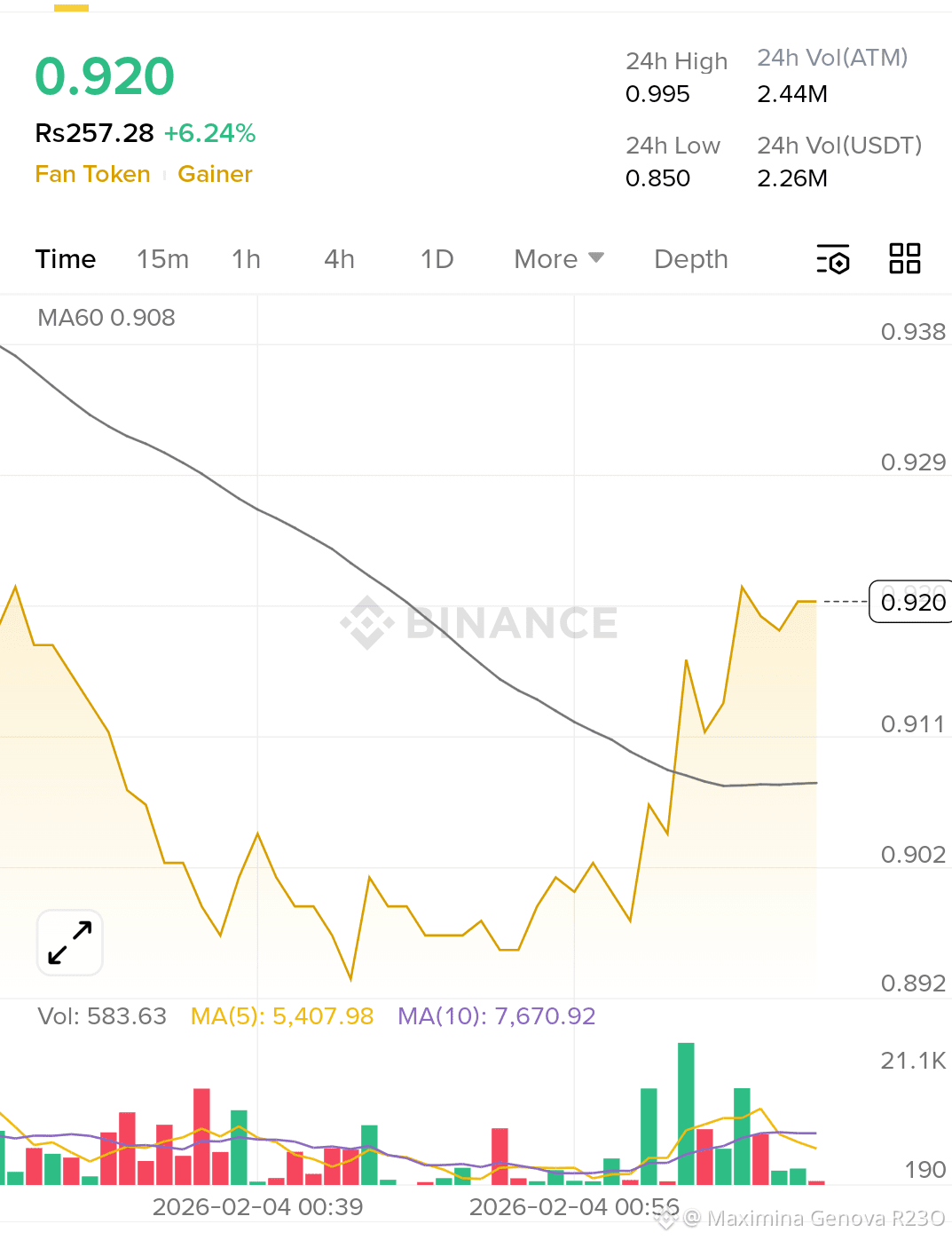Switch to the 15m interval
952x1240 pixels.
point(162,259)
